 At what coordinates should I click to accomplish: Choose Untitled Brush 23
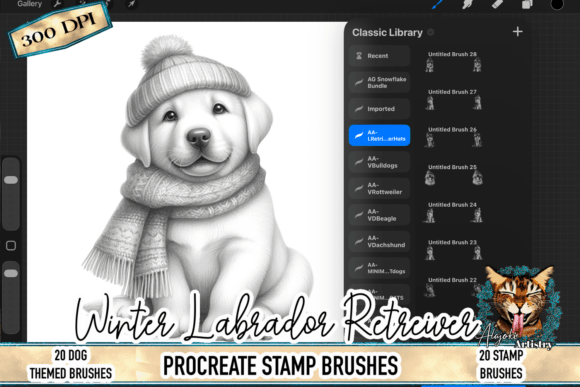pos(453,250)
